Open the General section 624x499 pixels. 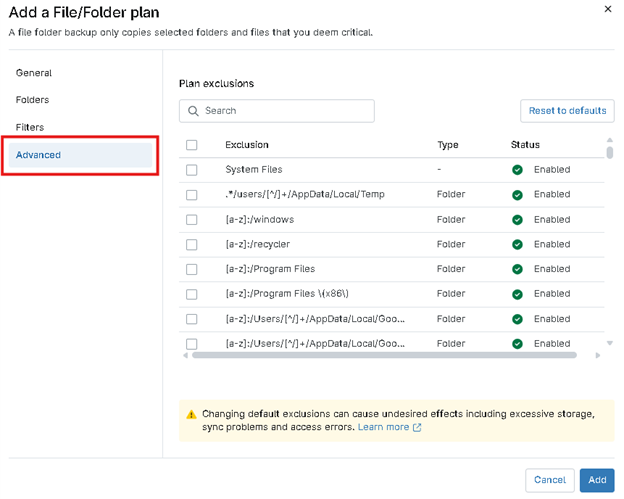[x=34, y=73]
